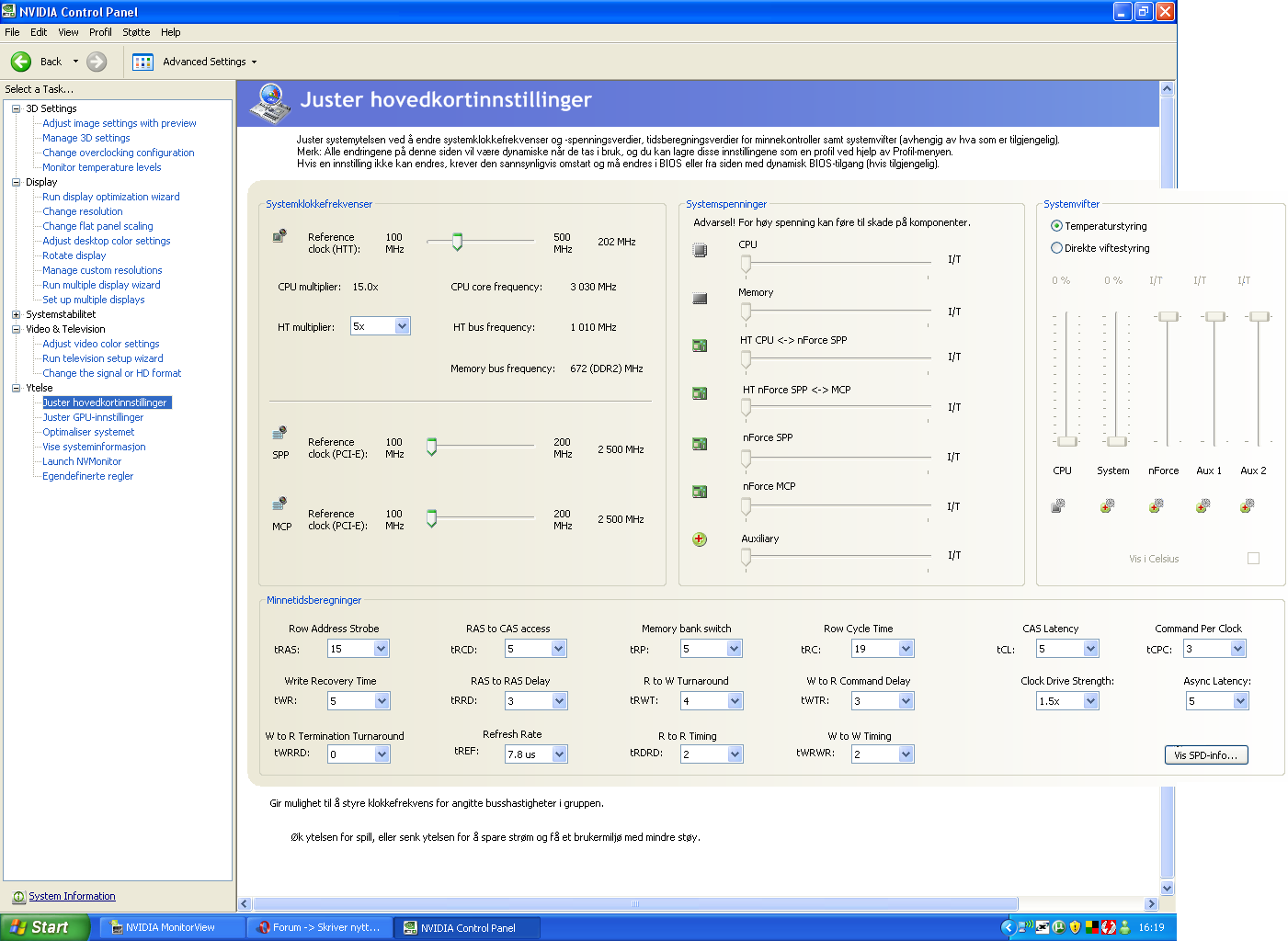Viewport: 1288px width, 941px height.
Task: Click the Windows Start button
Action: (x=44, y=927)
